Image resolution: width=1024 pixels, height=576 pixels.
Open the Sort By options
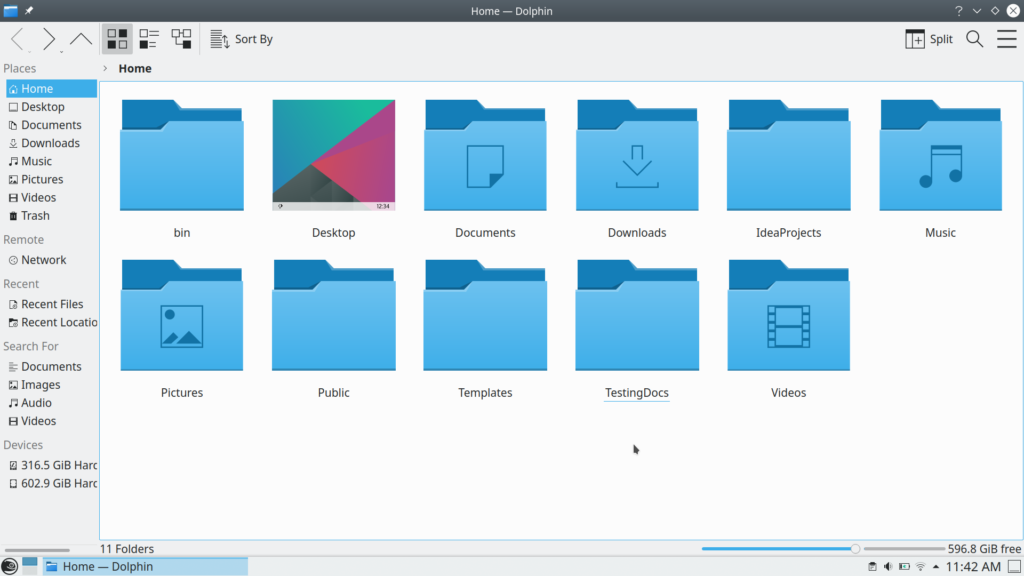tap(242, 39)
